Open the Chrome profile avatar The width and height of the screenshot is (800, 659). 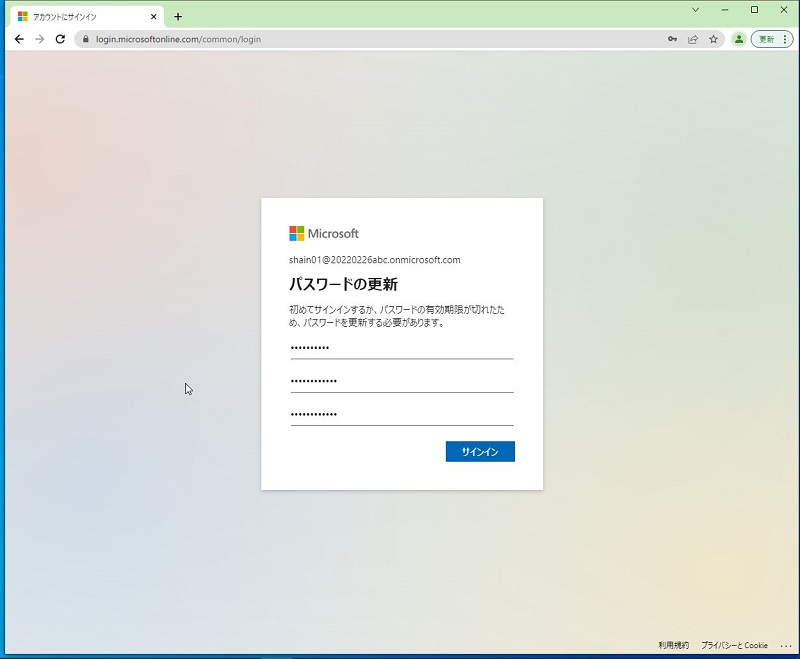pos(739,39)
